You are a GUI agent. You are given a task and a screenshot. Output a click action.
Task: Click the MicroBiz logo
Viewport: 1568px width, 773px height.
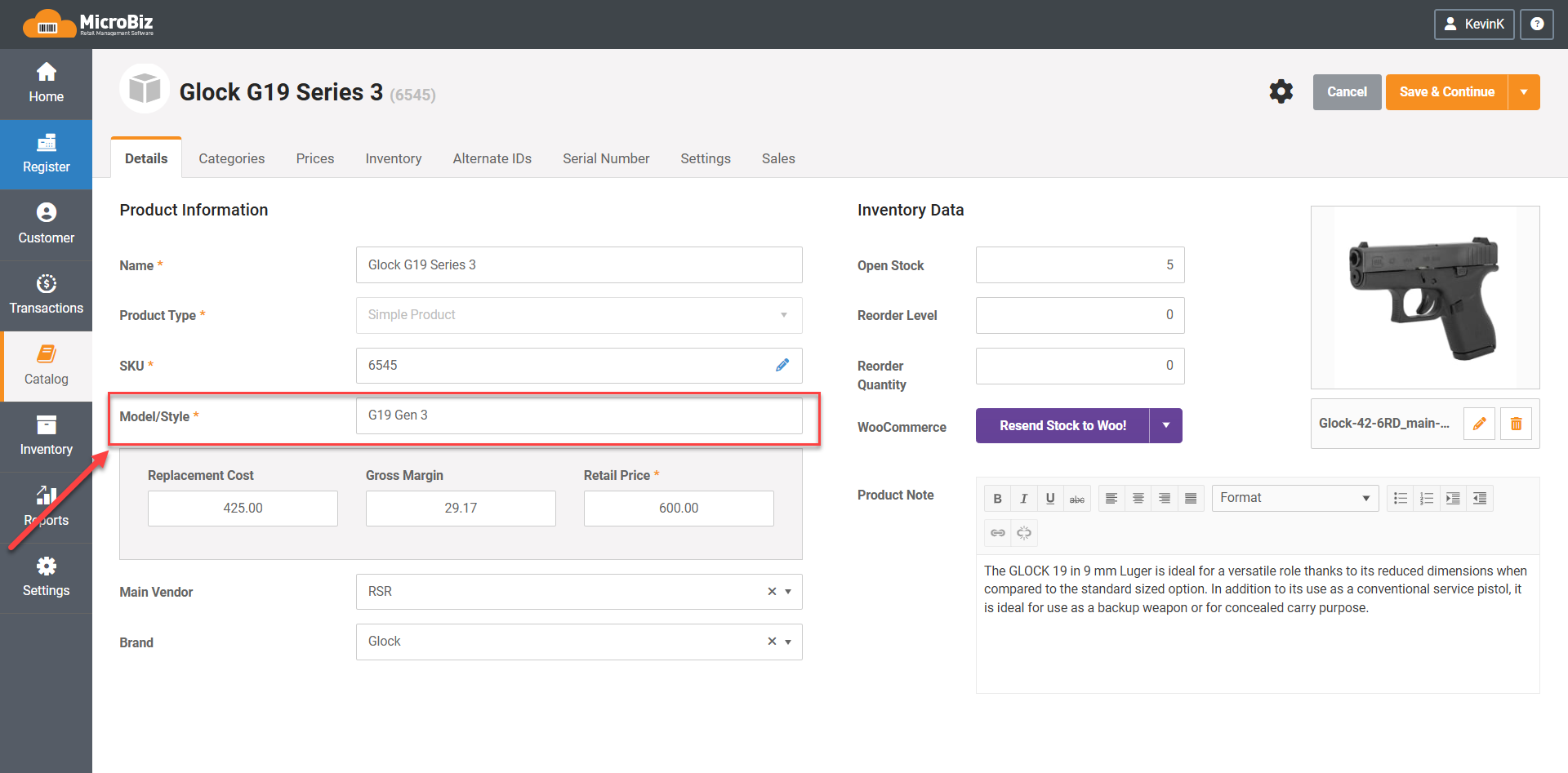(x=88, y=24)
